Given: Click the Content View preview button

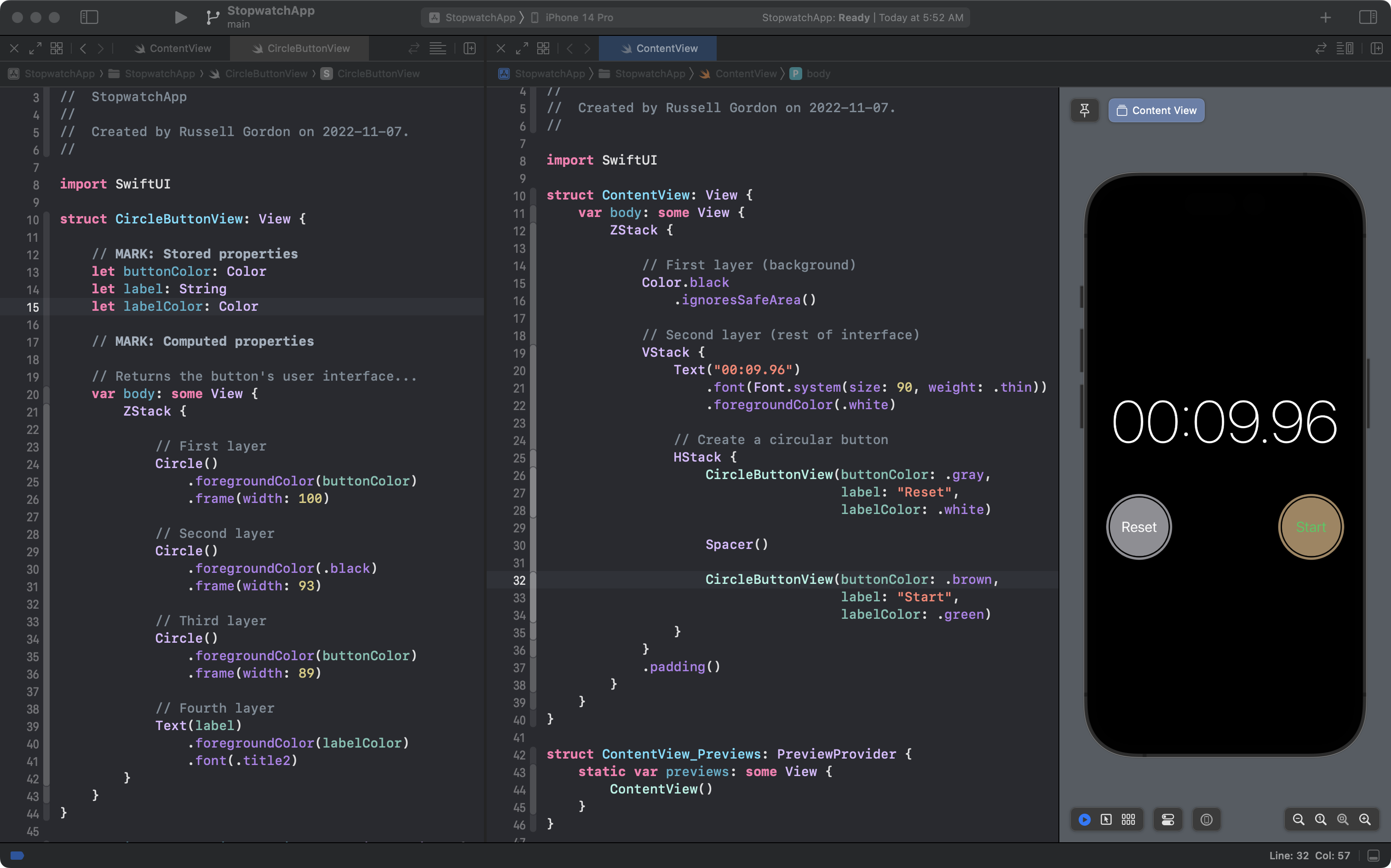Looking at the screenshot, I should 1156,110.
